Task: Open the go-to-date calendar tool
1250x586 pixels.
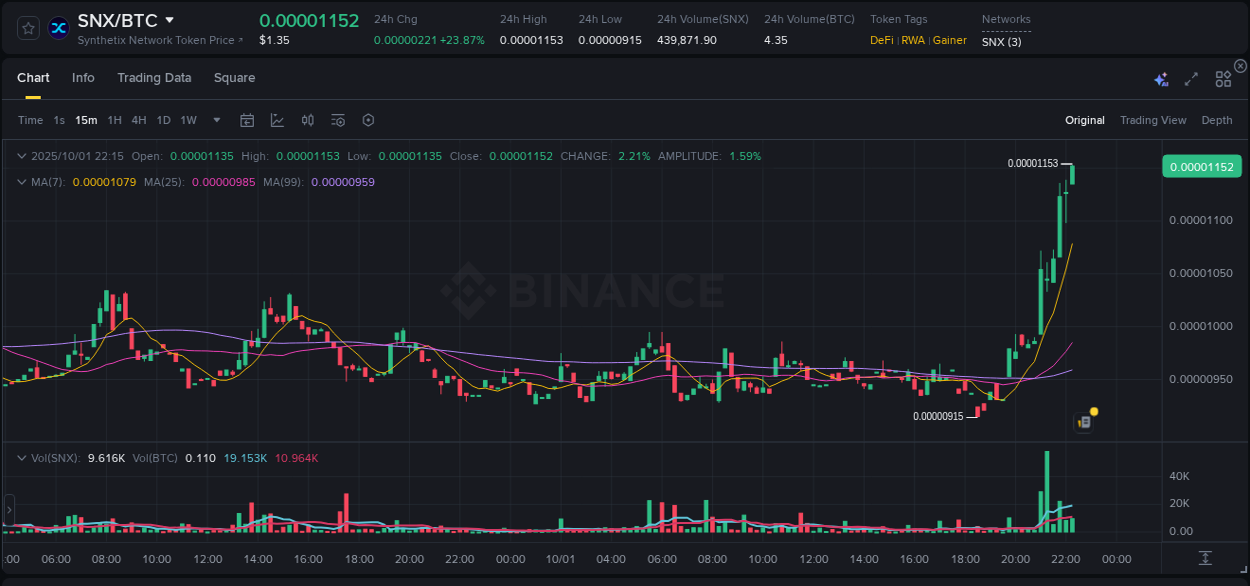Action: pos(247,120)
